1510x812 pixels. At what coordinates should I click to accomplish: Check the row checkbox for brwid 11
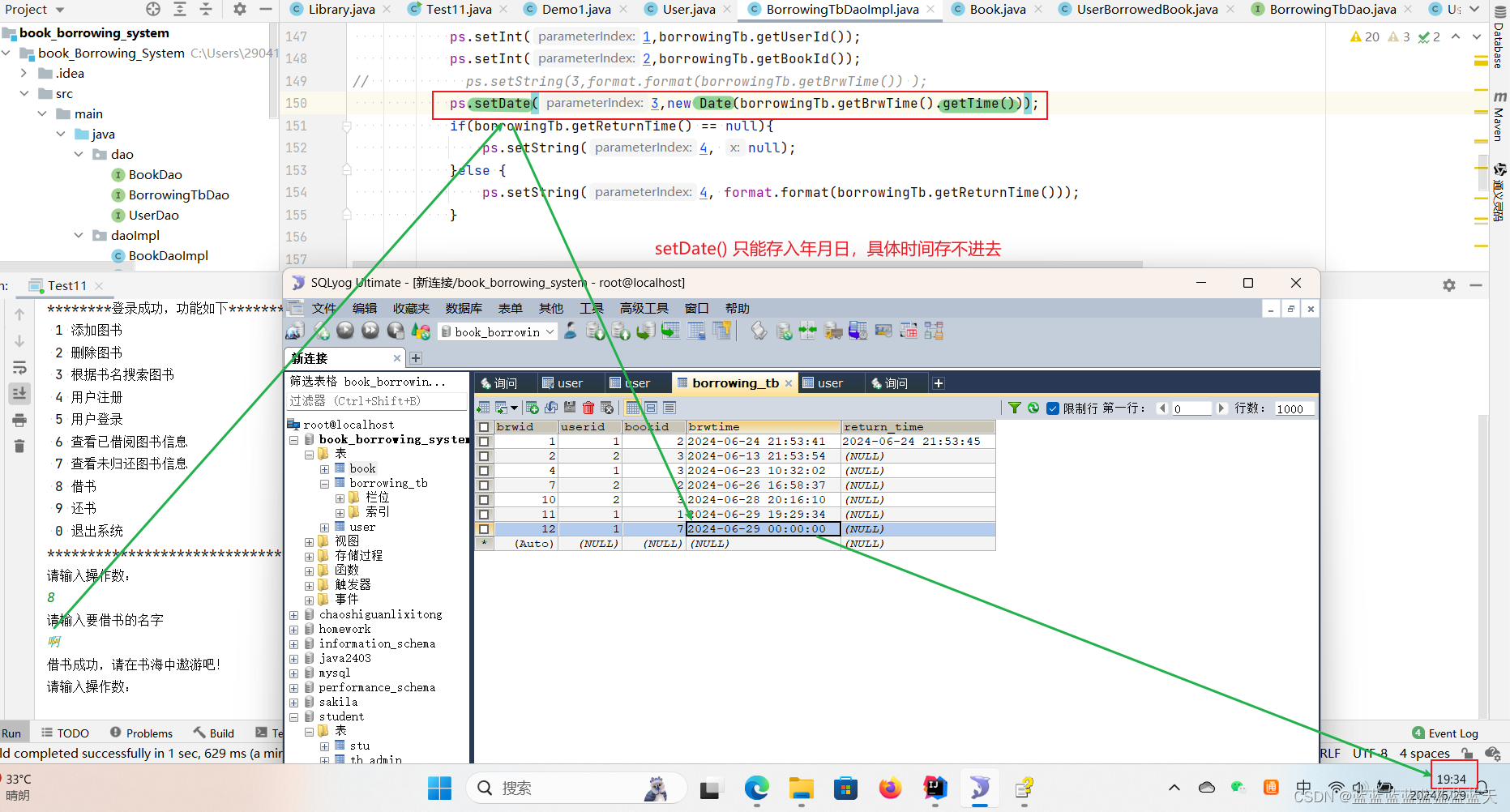[x=484, y=515]
